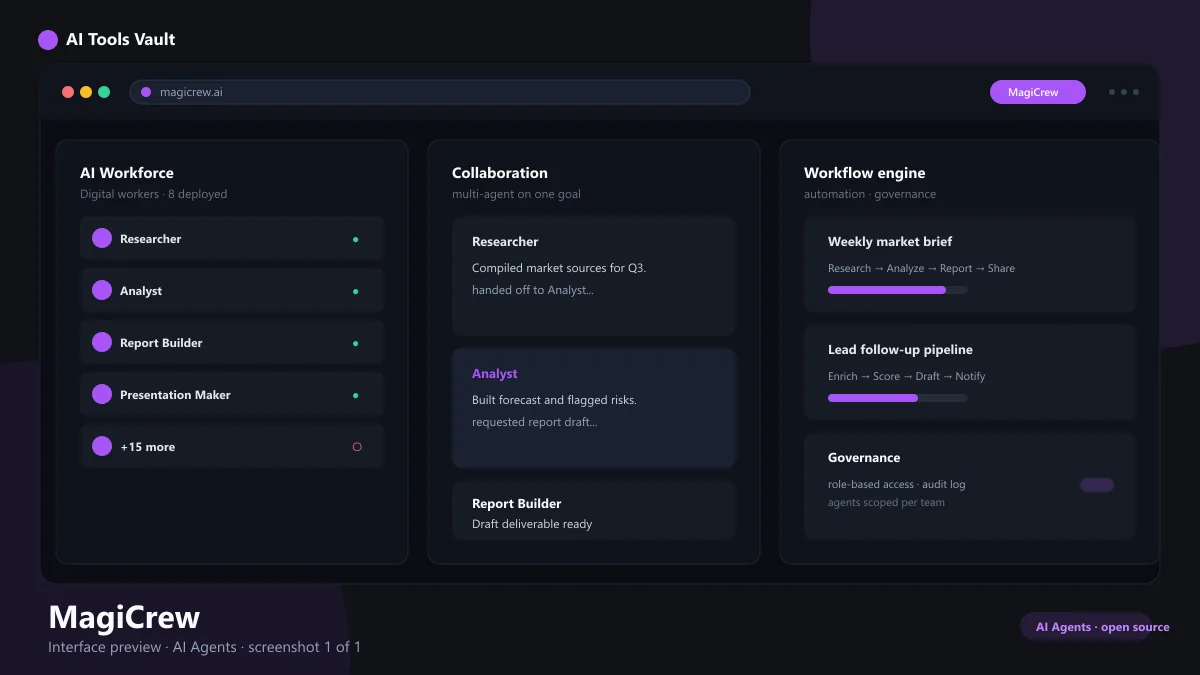
Task: Click 'automation · governance' subtitle
Action: click(870, 194)
